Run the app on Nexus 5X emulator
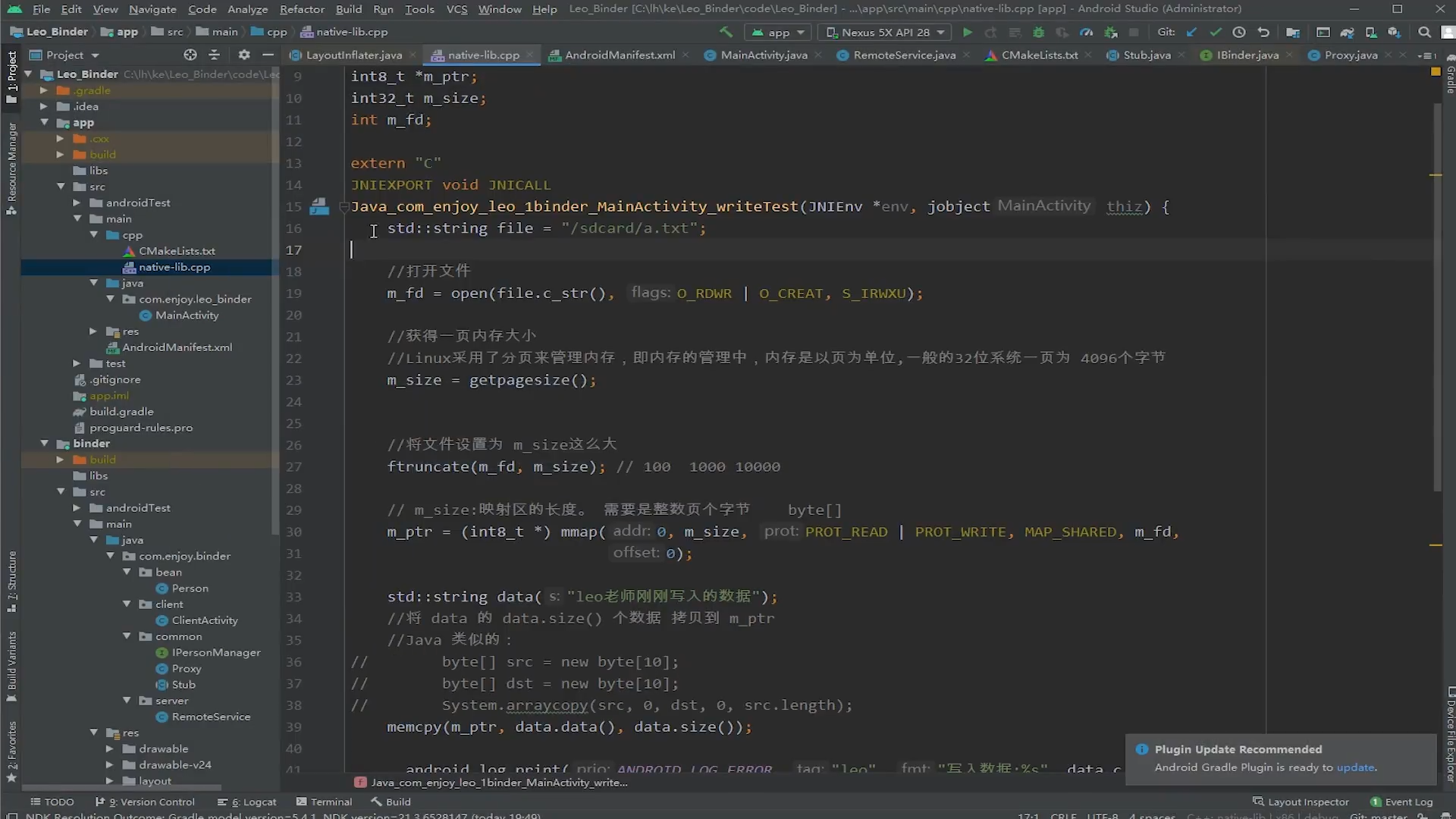Screen dimensions: 1456x819 pos(968,32)
